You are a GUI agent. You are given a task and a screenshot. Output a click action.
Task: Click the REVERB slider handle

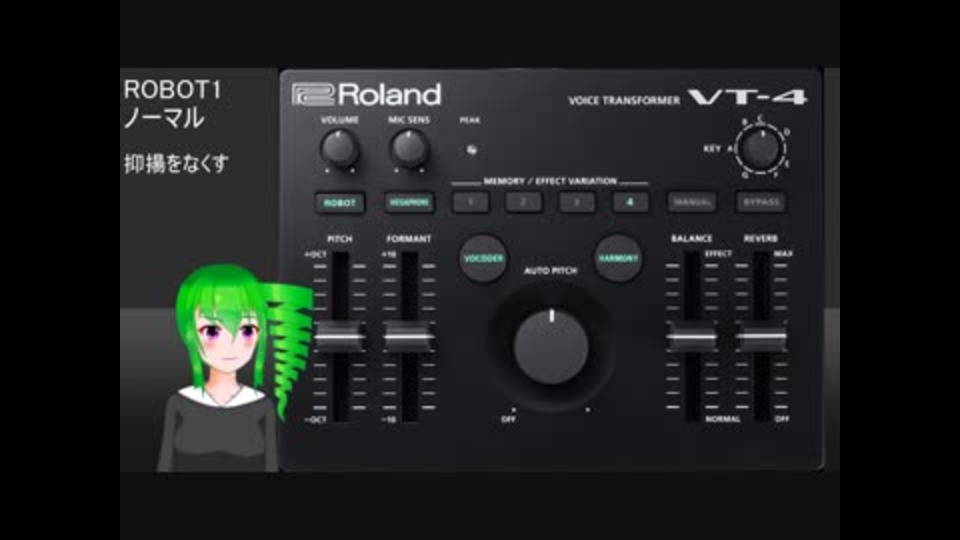(x=761, y=337)
